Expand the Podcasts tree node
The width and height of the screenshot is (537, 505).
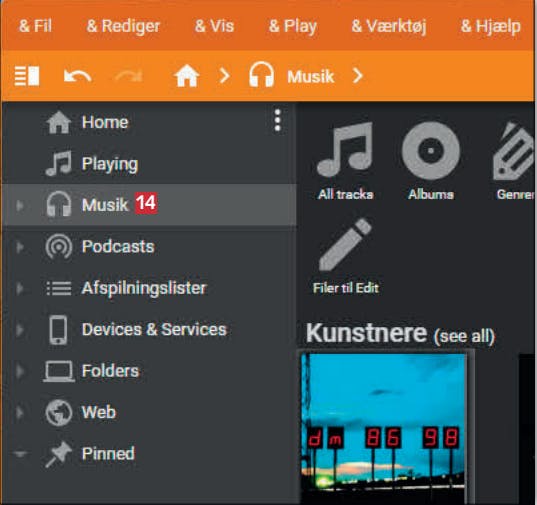click(20, 247)
